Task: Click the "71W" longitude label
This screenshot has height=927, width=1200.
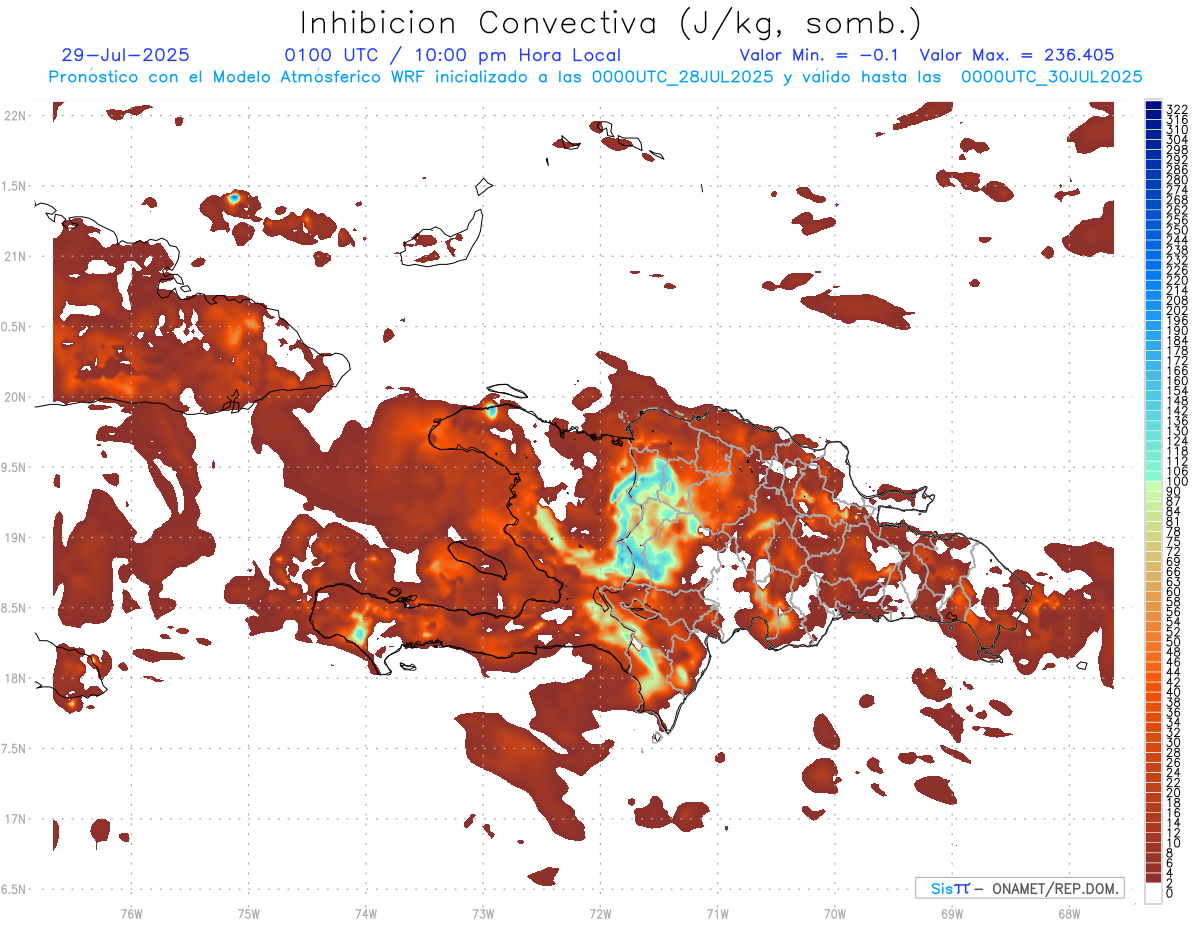Action: [717, 913]
